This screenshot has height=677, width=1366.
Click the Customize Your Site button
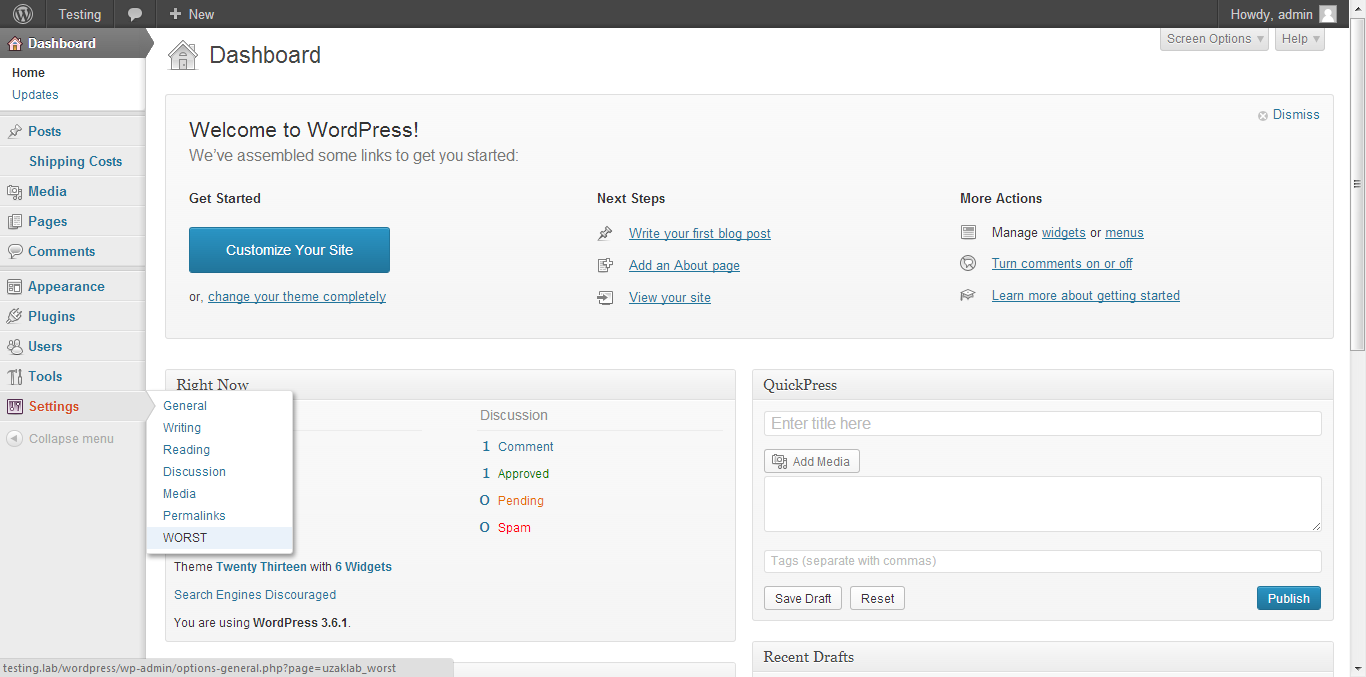click(x=289, y=250)
